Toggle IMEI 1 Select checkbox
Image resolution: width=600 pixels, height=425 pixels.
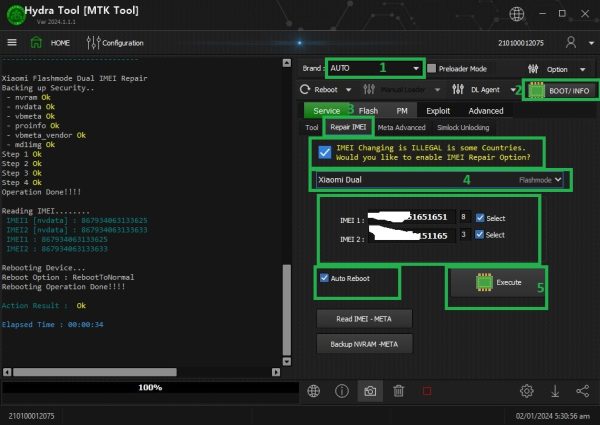click(x=480, y=218)
